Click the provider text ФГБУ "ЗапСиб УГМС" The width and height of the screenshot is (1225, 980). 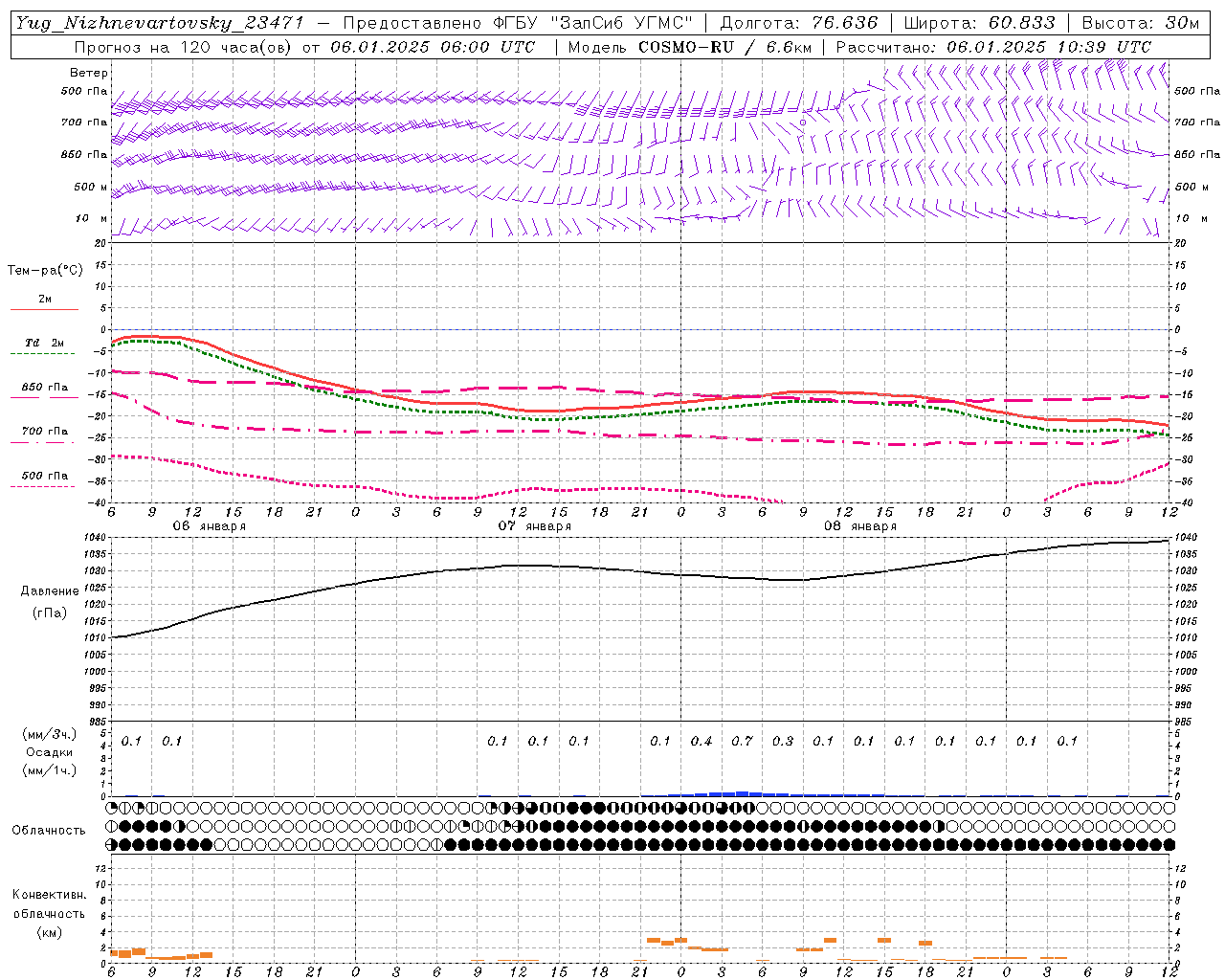[x=591, y=23]
